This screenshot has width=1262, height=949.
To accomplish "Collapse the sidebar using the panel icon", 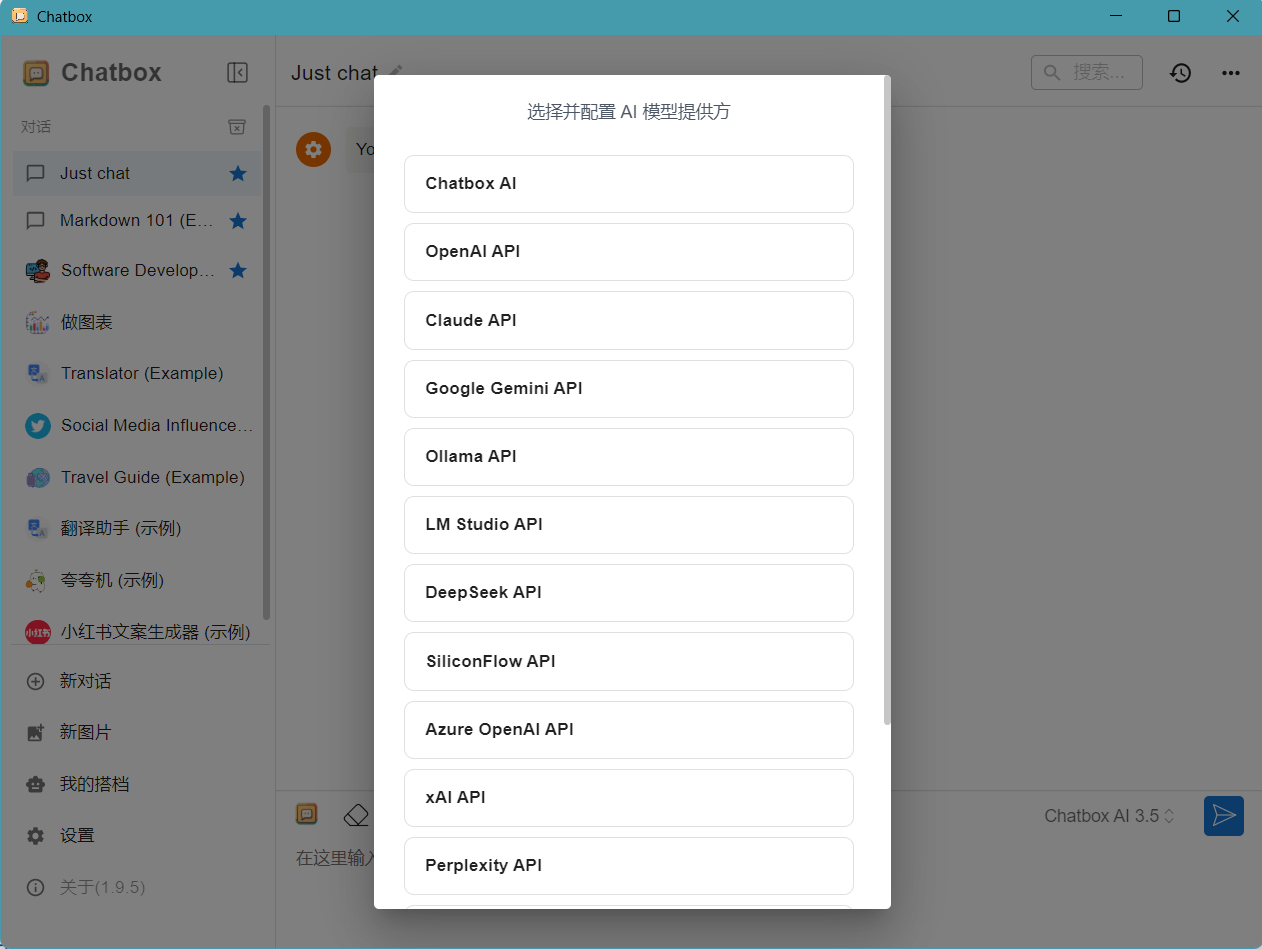I will coord(237,72).
